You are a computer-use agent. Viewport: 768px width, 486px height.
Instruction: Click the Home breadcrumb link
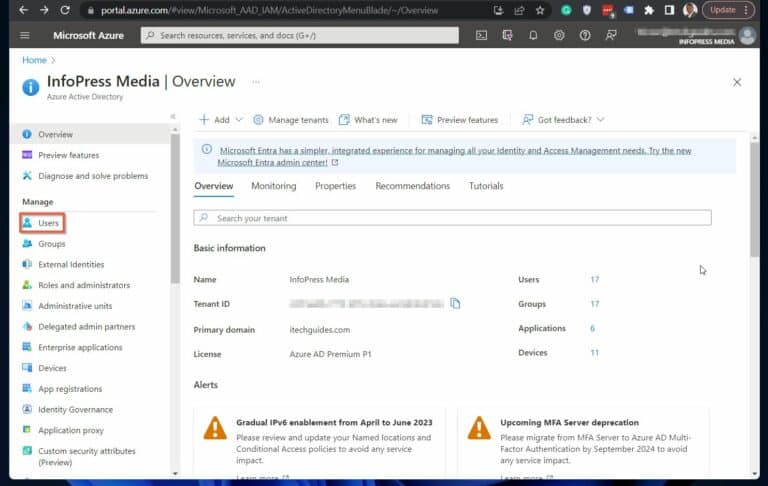pos(34,60)
